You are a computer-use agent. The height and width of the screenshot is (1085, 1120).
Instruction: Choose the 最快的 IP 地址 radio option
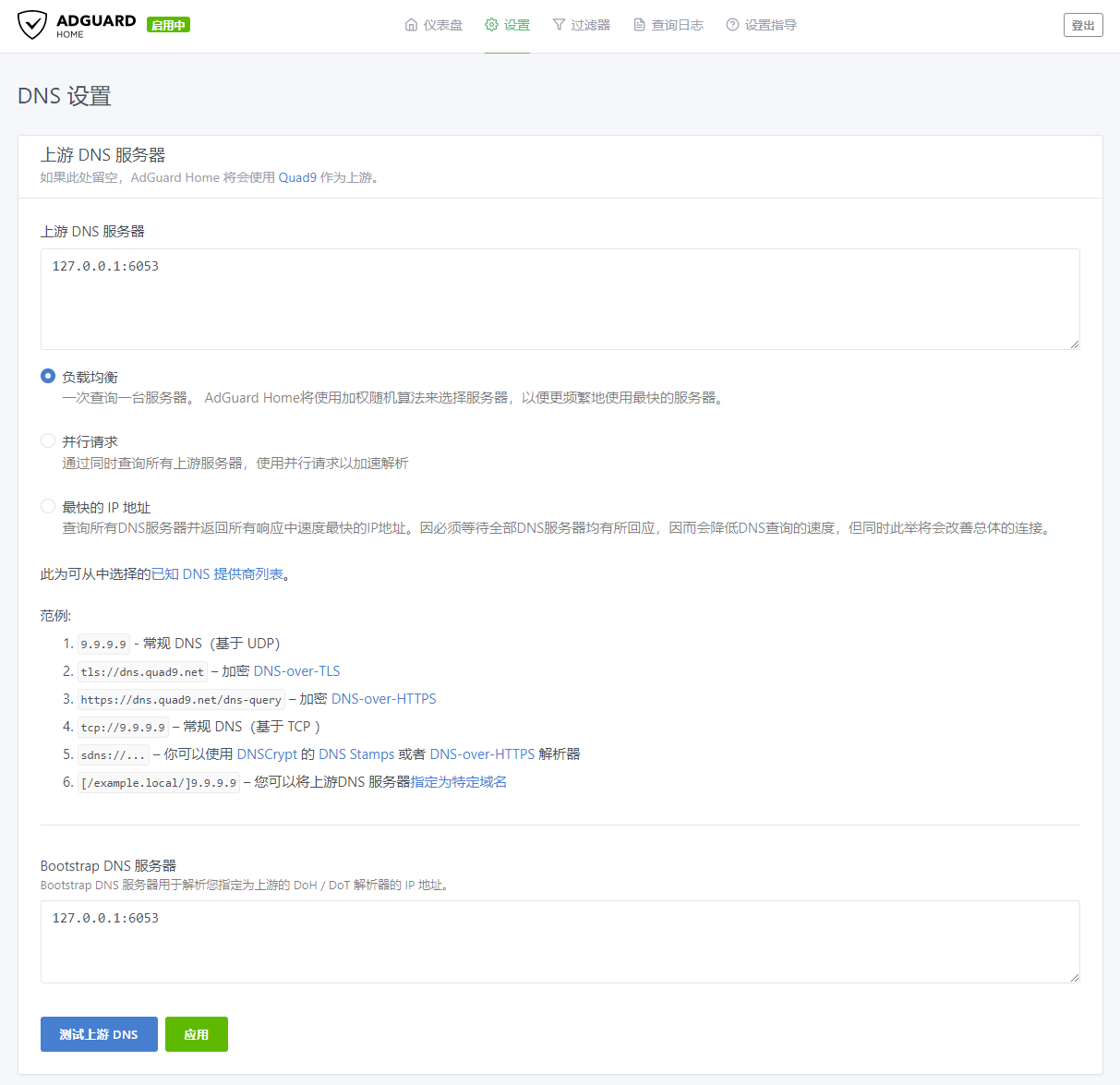(48, 506)
